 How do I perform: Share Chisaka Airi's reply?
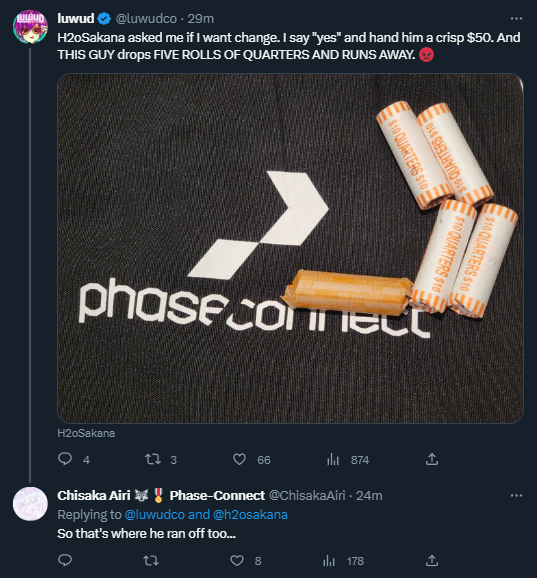point(432,561)
